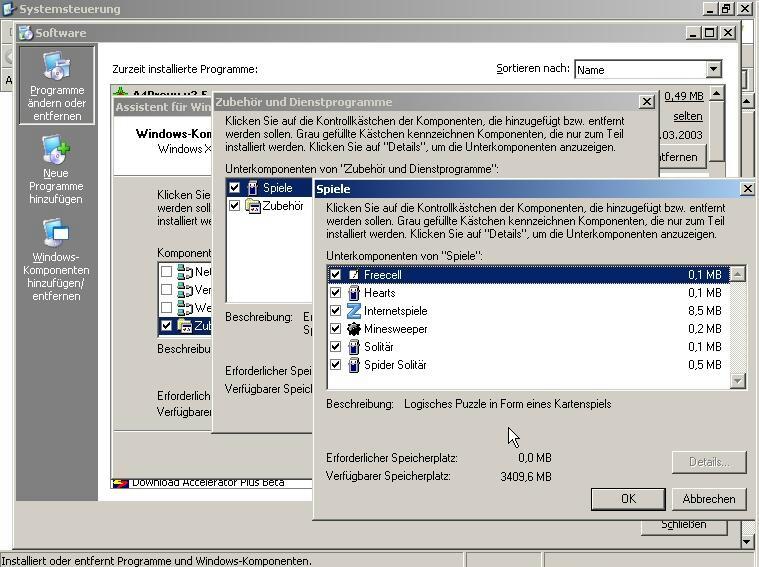The height and width of the screenshot is (567, 759).
Task: Uncheck the Minesweeper checkbox
Action: [x=335, y=329]
